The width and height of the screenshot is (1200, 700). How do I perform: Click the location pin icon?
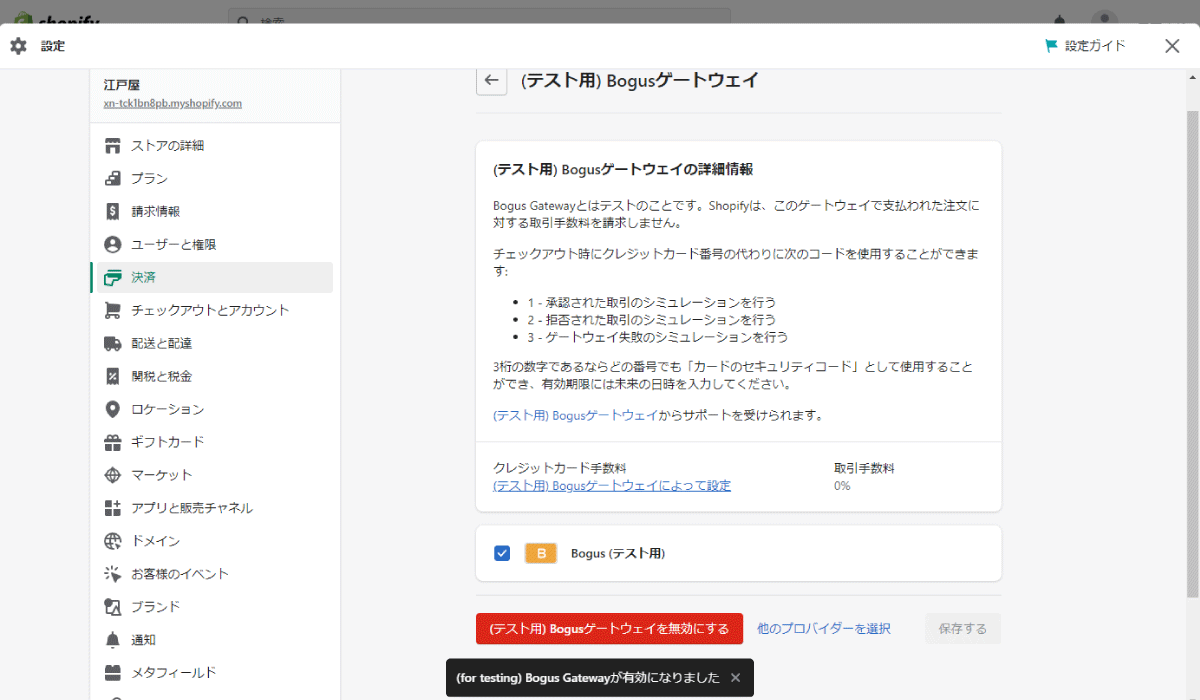[x=113, y=410]
